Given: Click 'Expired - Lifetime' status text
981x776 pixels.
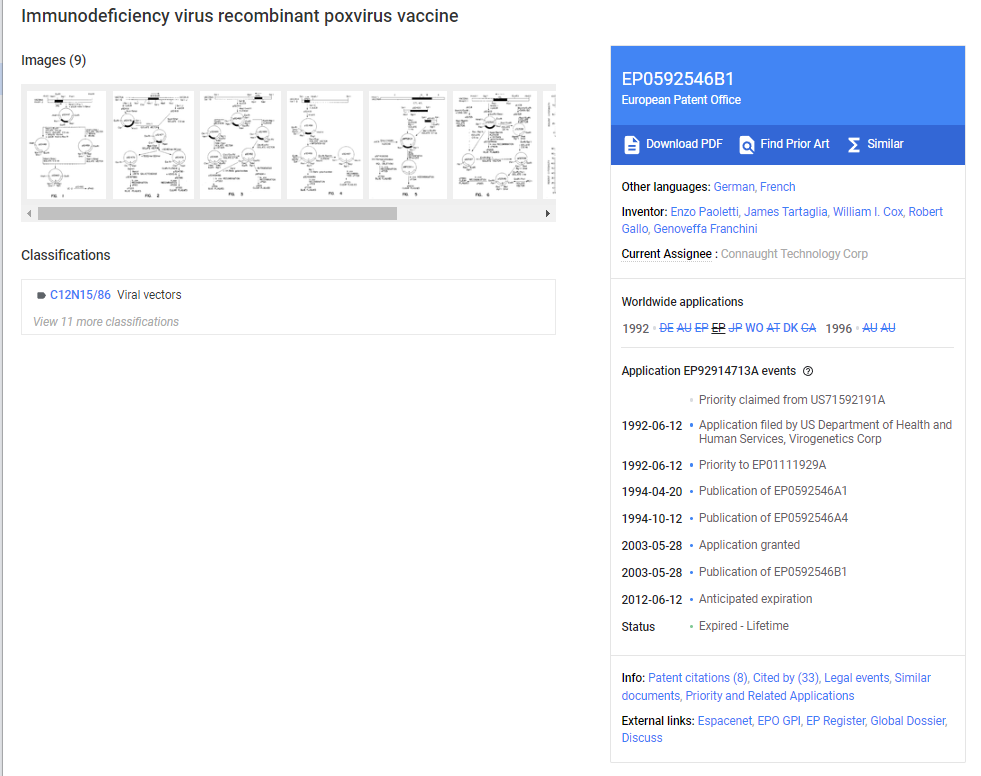Looking at the screenshot, I should (x=743, y=626).
